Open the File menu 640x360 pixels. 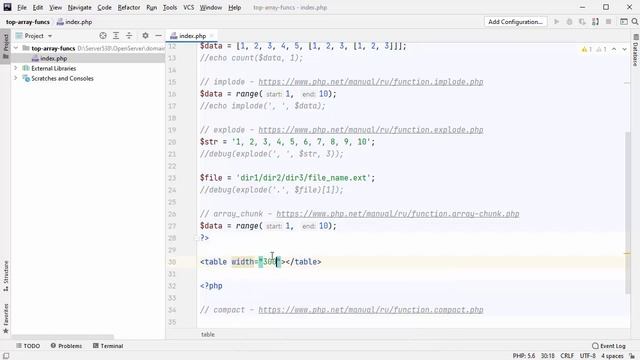click(22, 7)
